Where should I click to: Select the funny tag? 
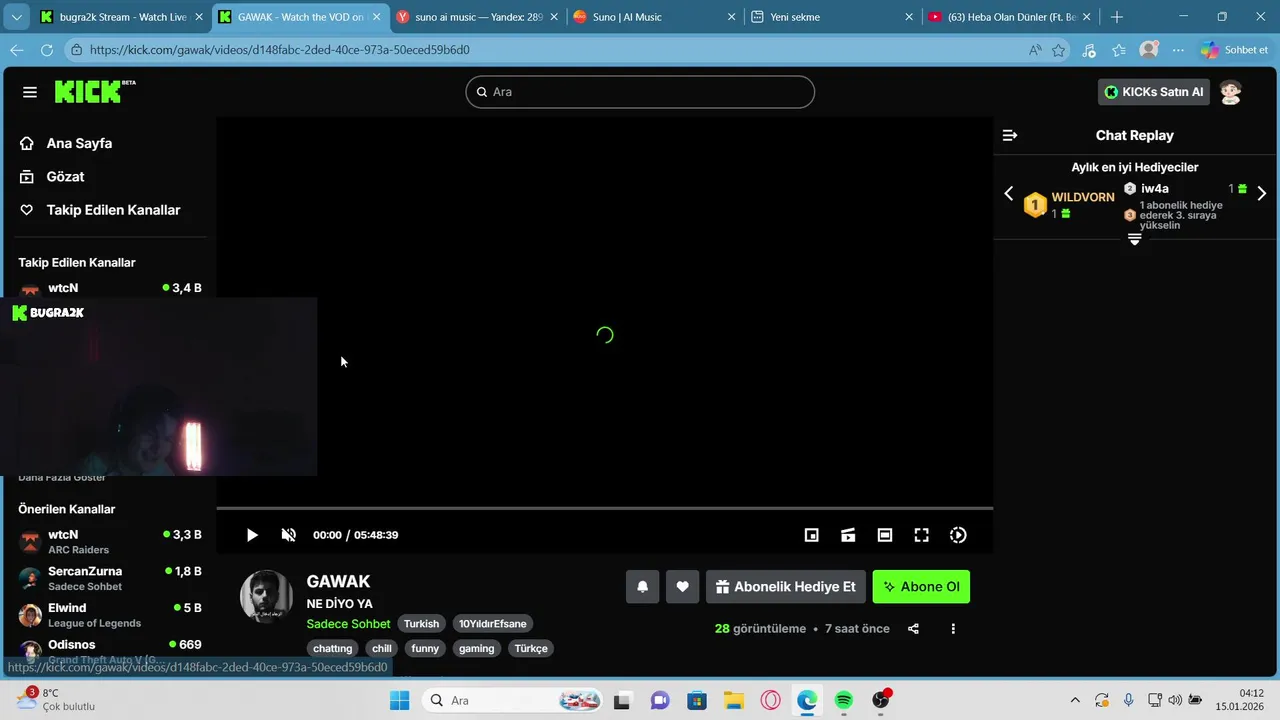(x=425, y=648)
